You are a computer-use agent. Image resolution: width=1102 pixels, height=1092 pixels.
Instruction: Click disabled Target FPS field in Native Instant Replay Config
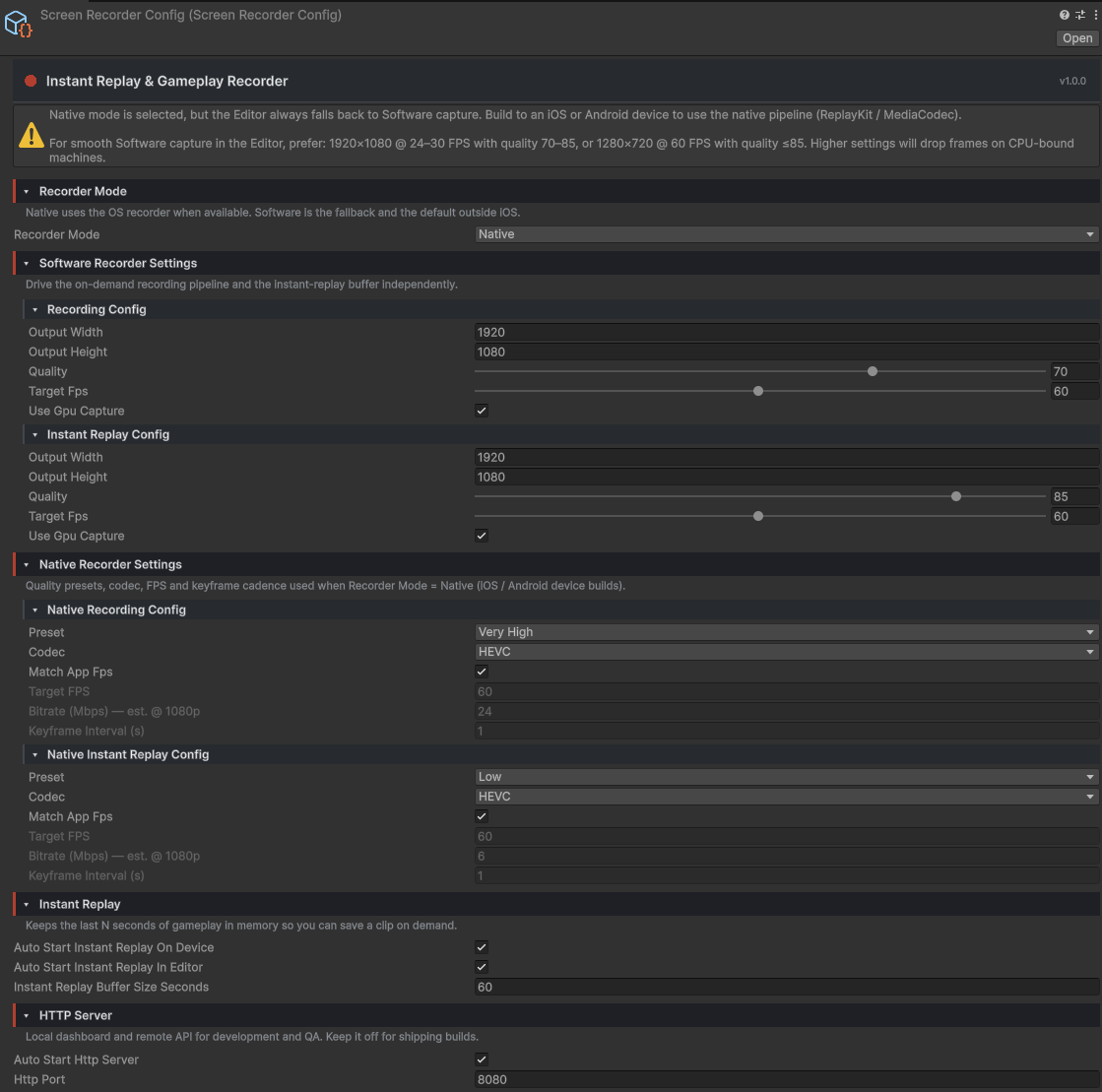pos(787,836)
